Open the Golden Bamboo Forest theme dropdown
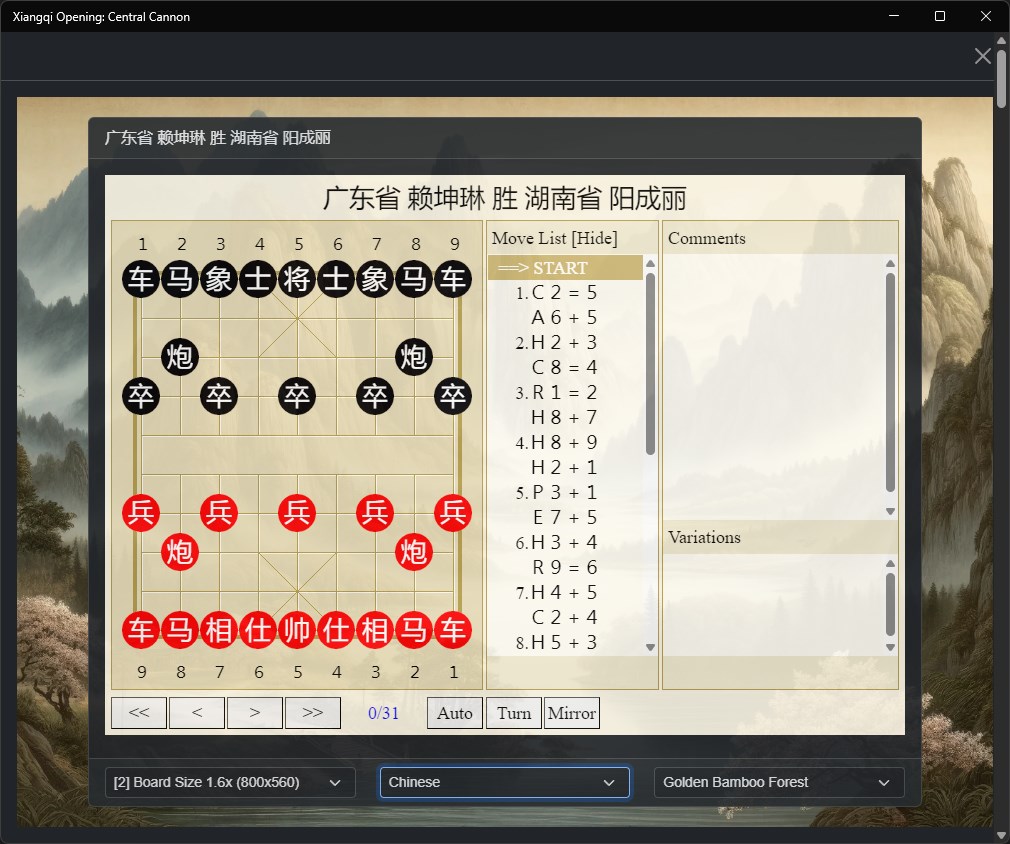This screenshot has width=1010, height=844. 779,782
